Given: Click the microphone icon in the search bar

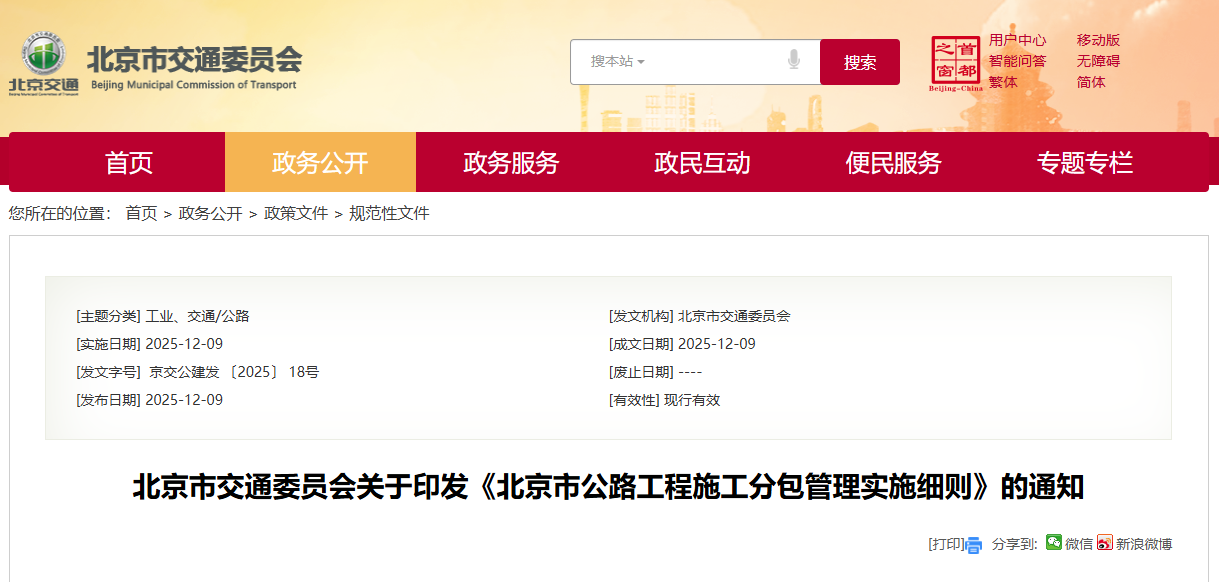Looking at the screenshot, I should pyautogui.click(x=795, y=61).
